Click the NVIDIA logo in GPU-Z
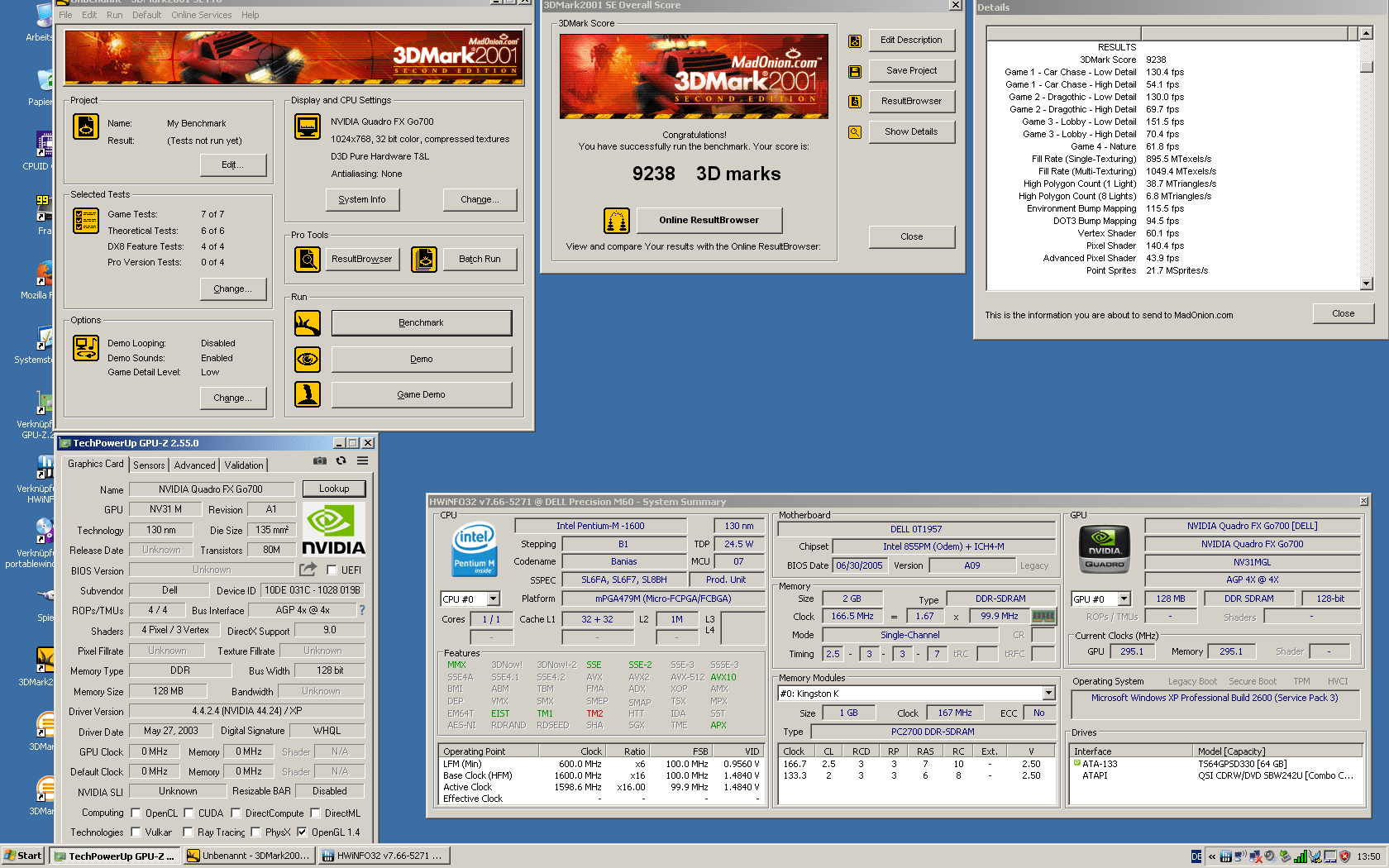 click(x=334, y=529)
